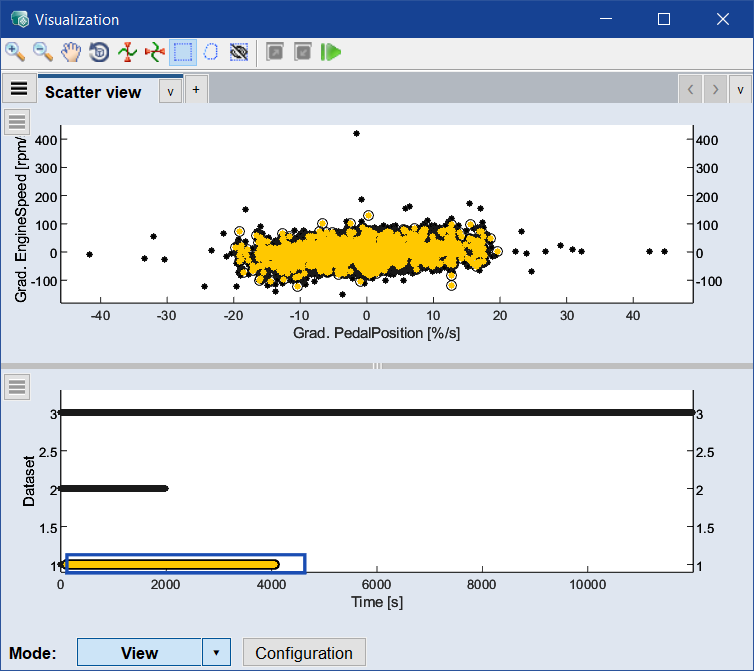The width and height of the screenshot is (754, 671).
Task: Expand the Mode dropdown arrow next to View
Action: (x=217, y=653)
